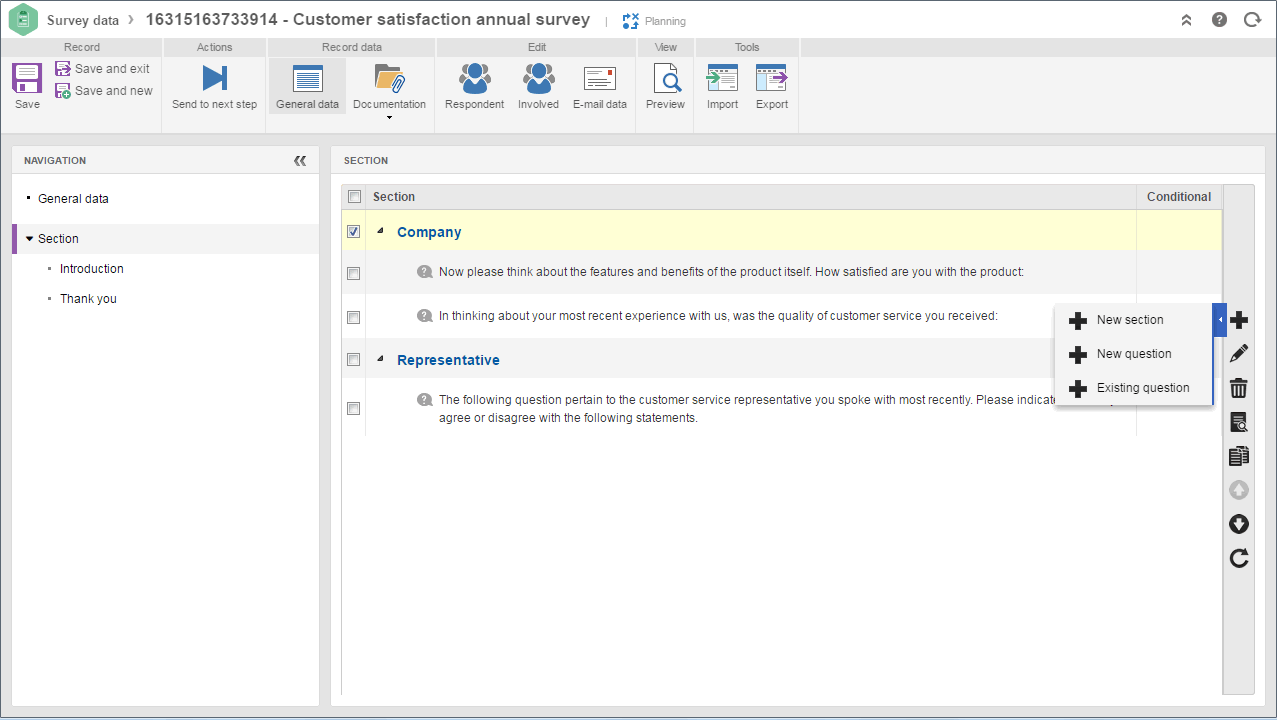The image size is (1277, 720).
Task: Click the add plus icon in sidebar
Action: coord(1239,320)
